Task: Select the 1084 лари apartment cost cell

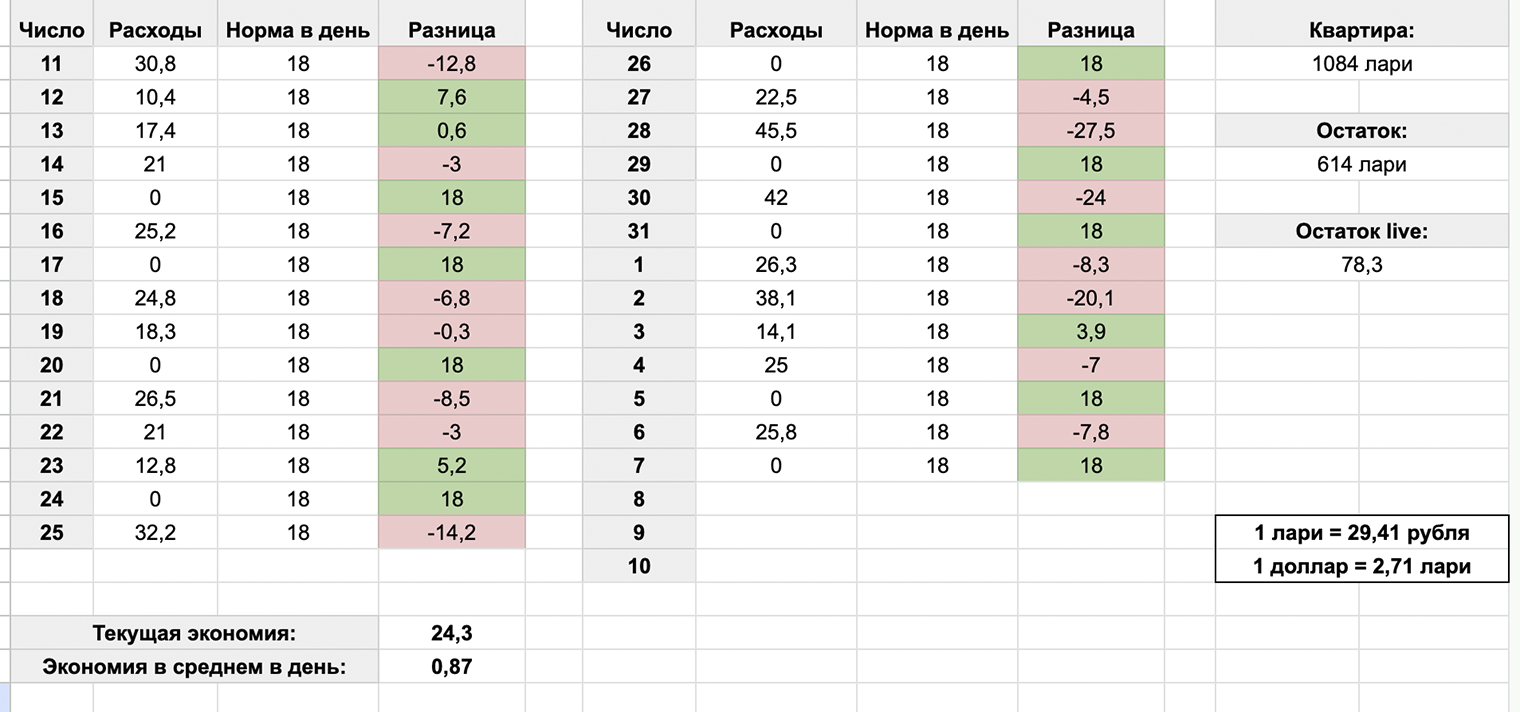Action: click(1361, 64)
